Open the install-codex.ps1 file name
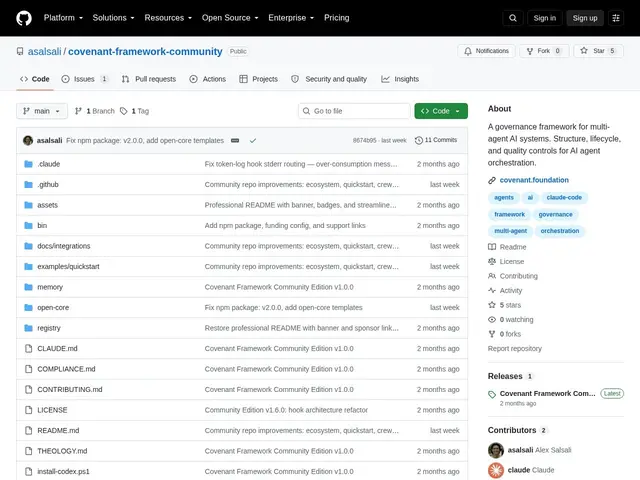This screenshot has height=480, width=640. (63, 471)
